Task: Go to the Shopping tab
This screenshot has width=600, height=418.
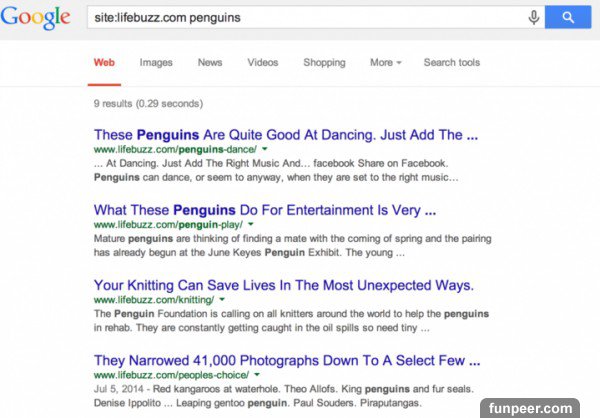Action: point(324,62)
